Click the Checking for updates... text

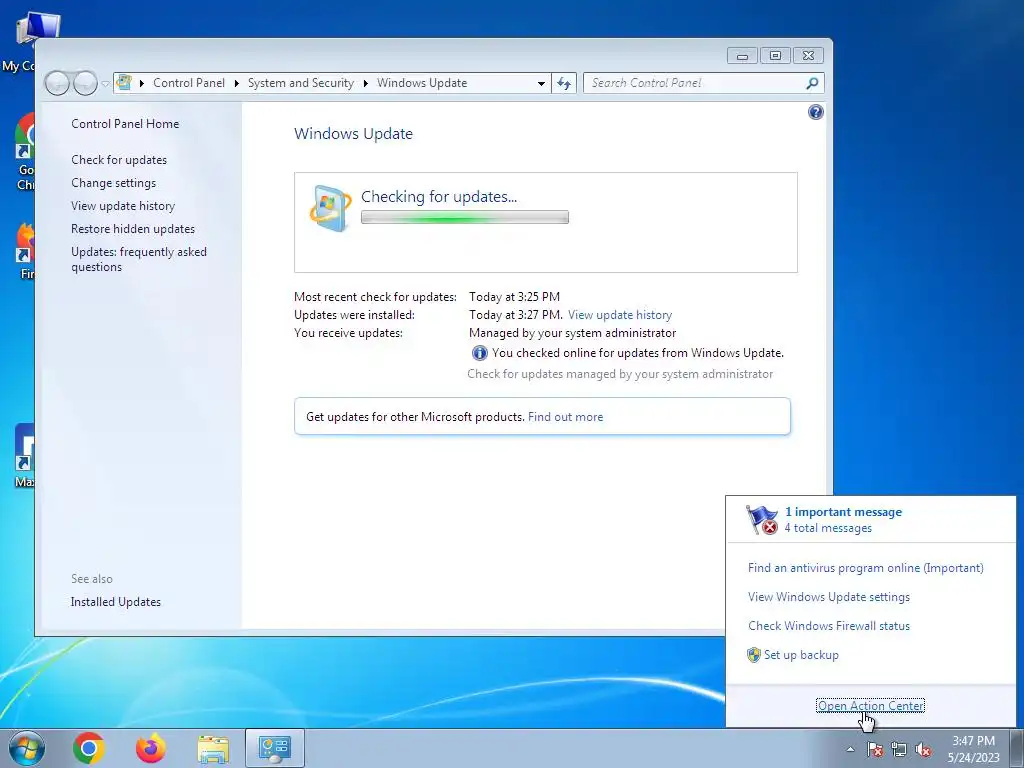439,197
